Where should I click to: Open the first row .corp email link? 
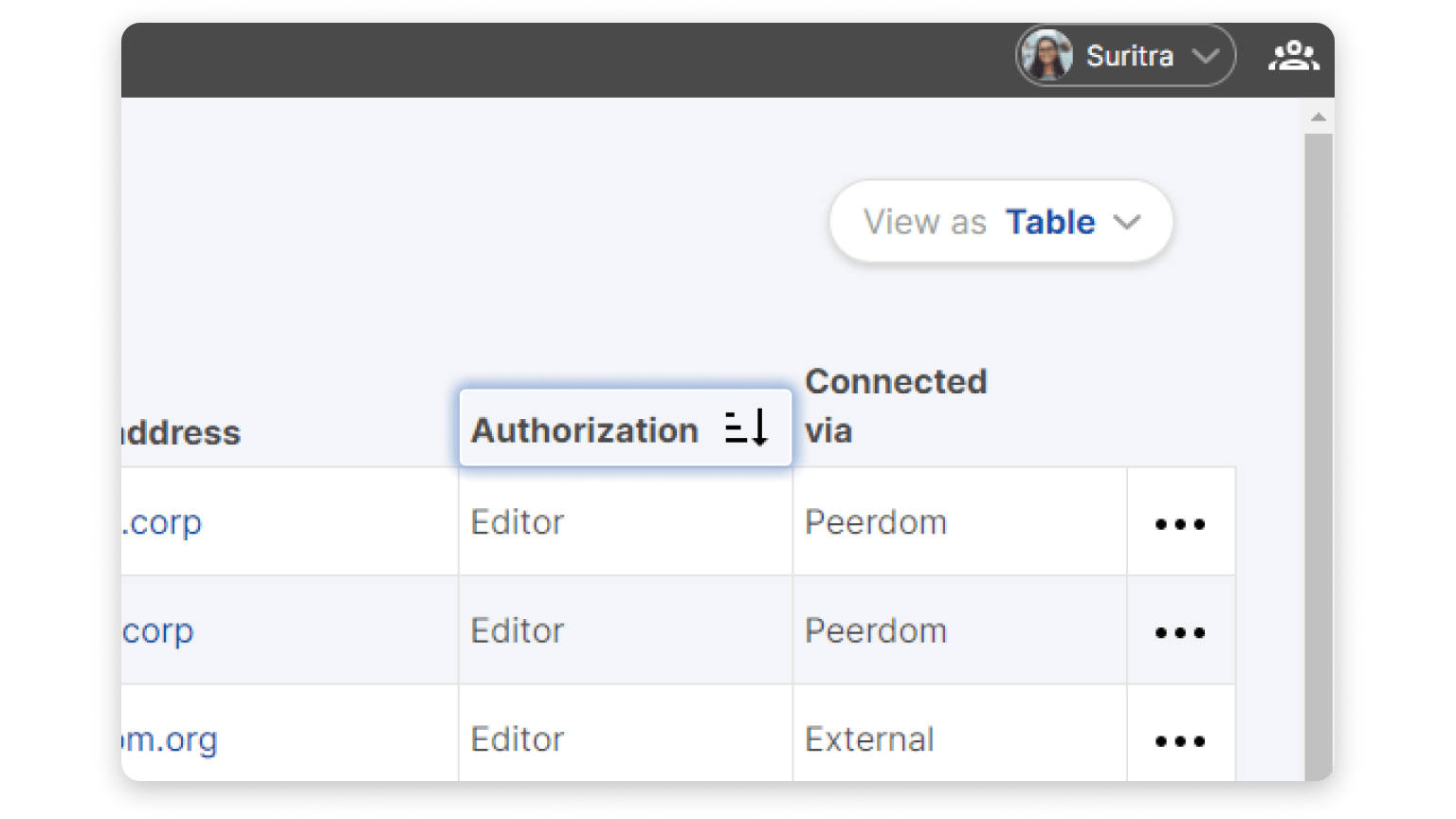point(163,522)
